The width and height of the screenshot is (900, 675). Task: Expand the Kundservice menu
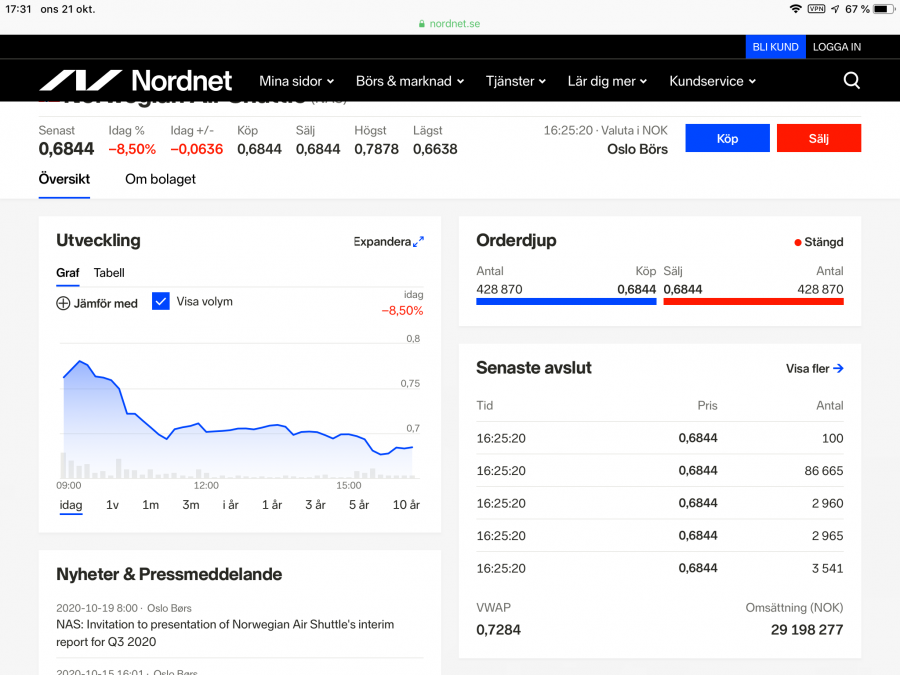pyautogui.click(x=712, y=81)
